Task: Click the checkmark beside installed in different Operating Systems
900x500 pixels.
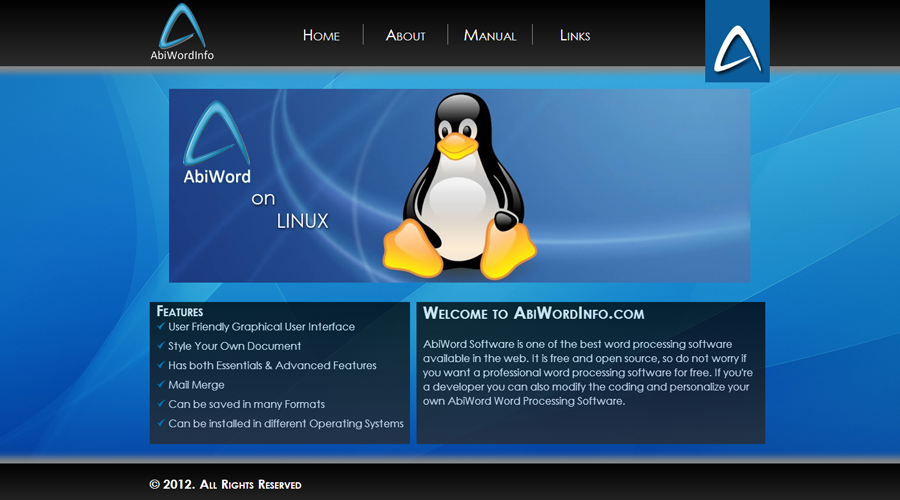Action: pos(161,423)
